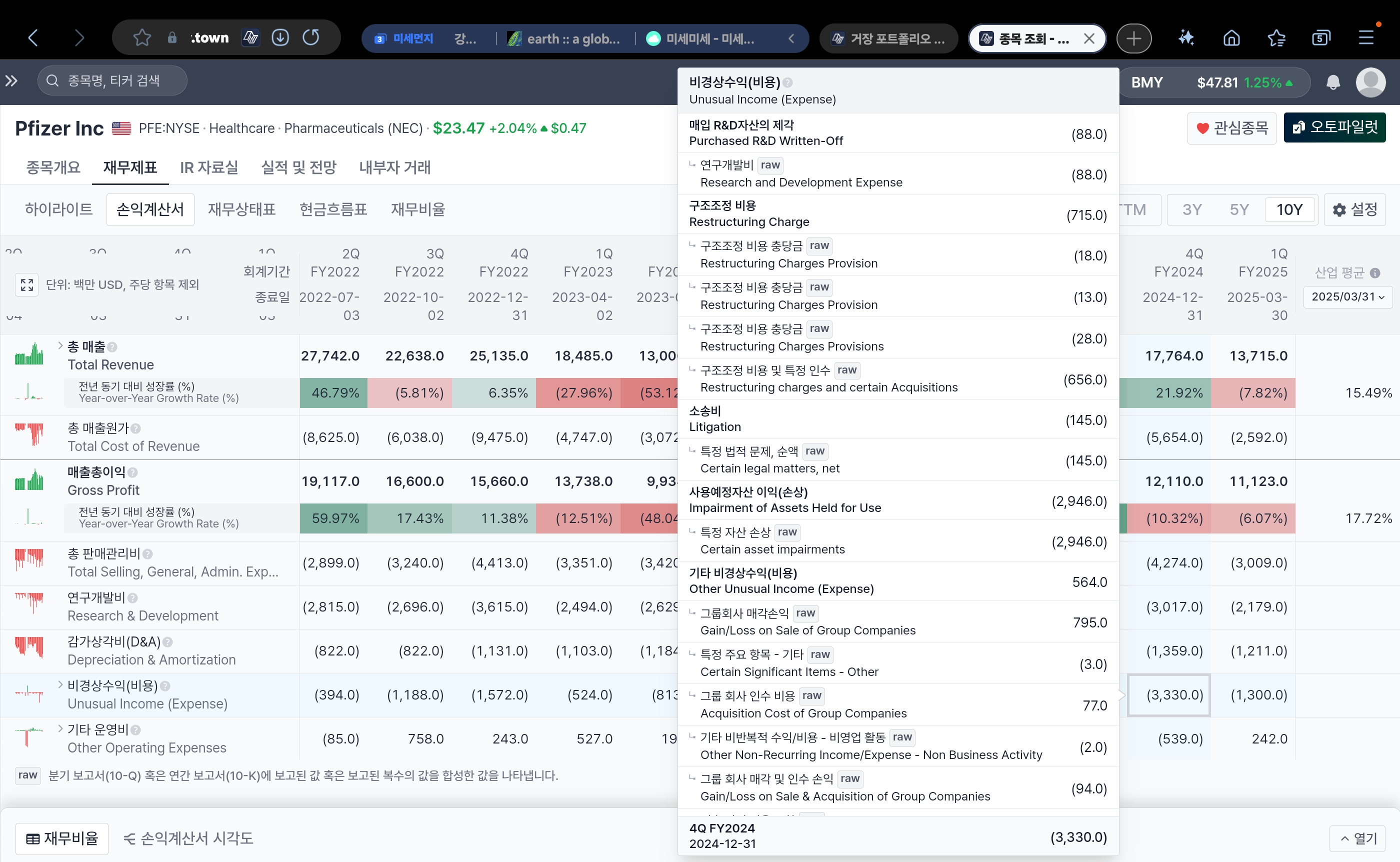This screenshot has width=1400, height=862.
Task: Open 손익계산서 시각도 link
Action: pos(188,838)
